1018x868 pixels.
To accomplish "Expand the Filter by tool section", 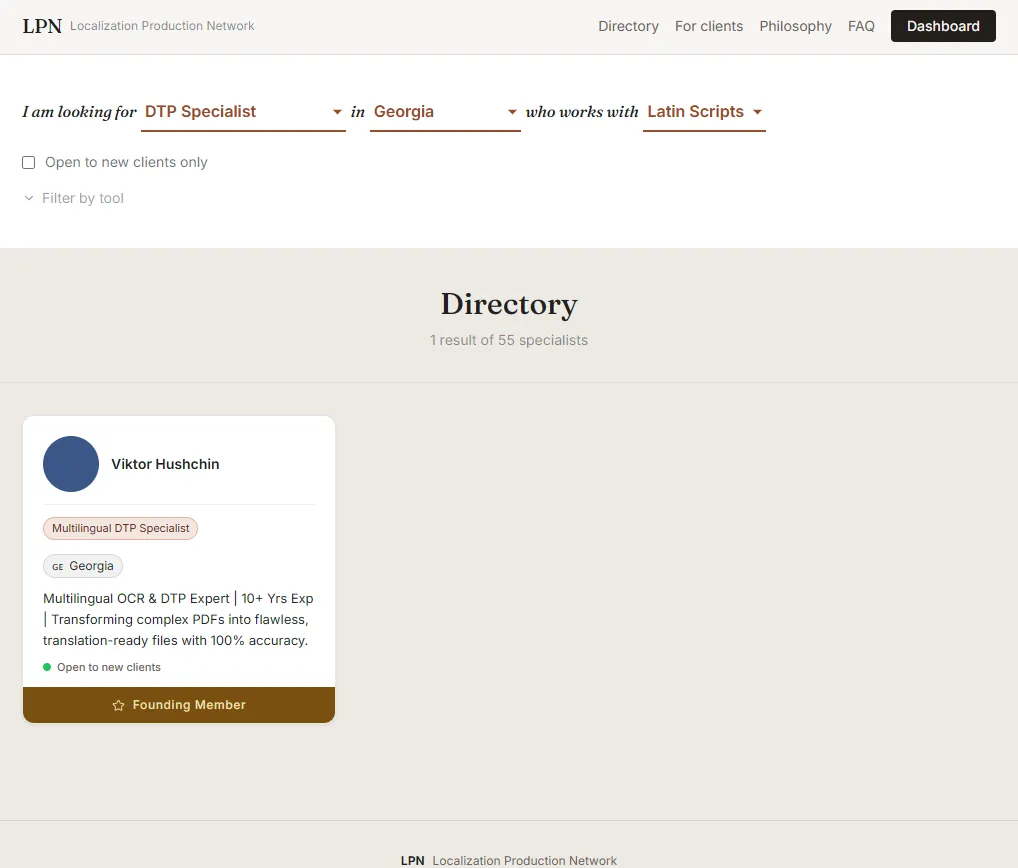I will (x=73, y=198).
